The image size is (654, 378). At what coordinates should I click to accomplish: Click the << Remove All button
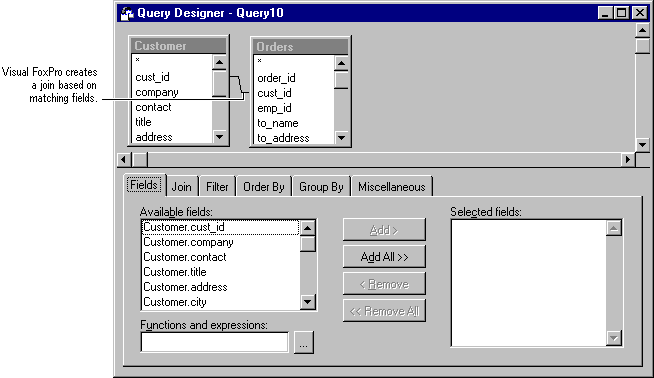coord(384,311)
